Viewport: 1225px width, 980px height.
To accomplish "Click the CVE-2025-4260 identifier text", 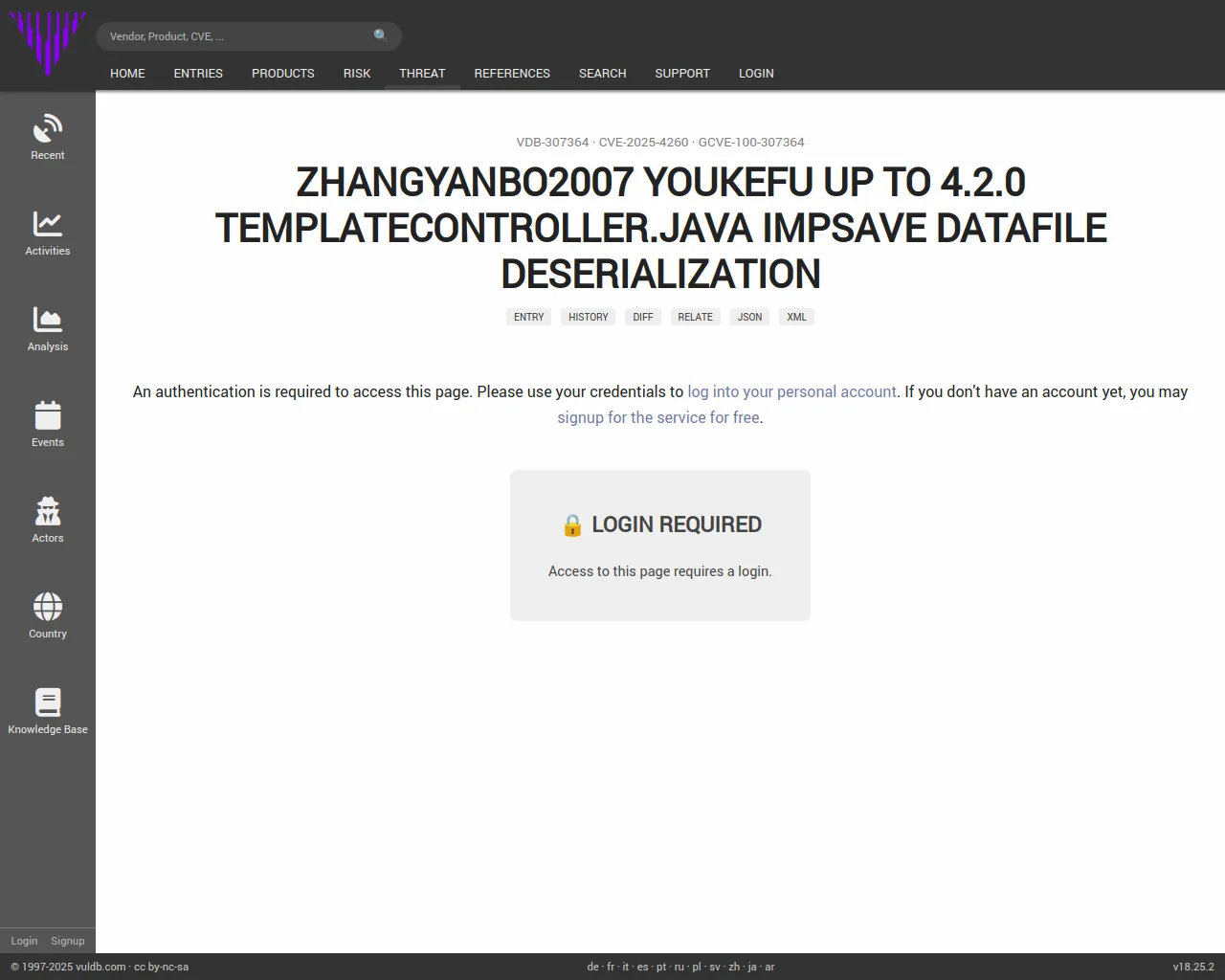I will 643,142.
